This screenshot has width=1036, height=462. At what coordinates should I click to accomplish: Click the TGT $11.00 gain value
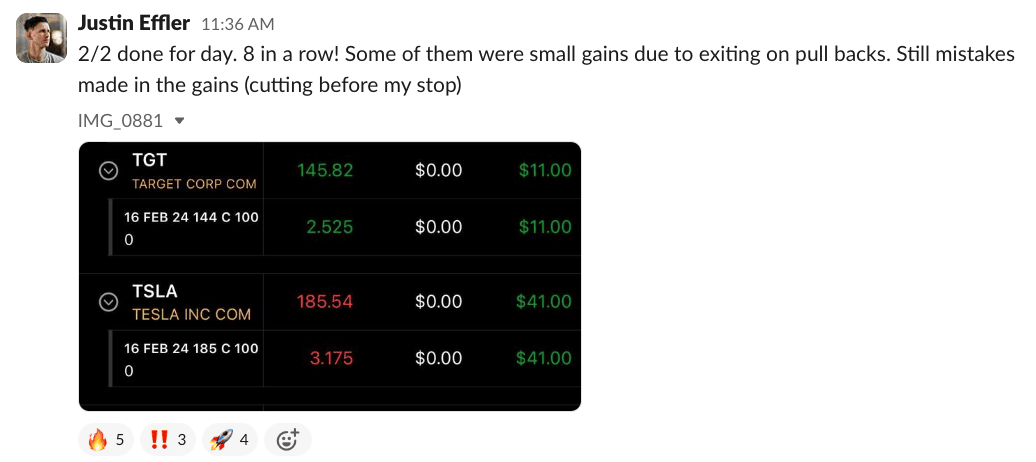coord(545,170)
